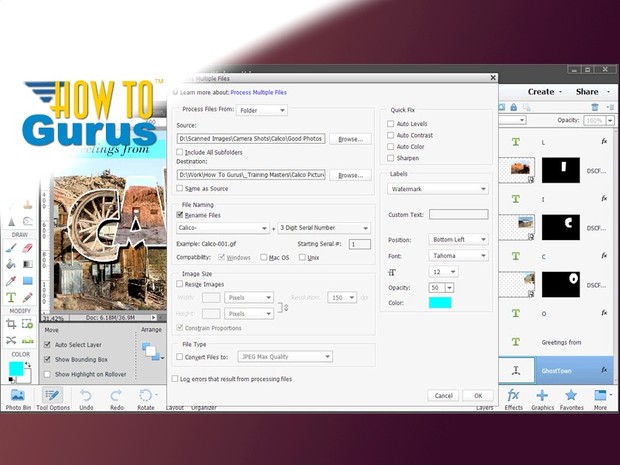Enable Same as Source checkbox
Viewport: 620px width, 465px height.
[x=180, y=188]
